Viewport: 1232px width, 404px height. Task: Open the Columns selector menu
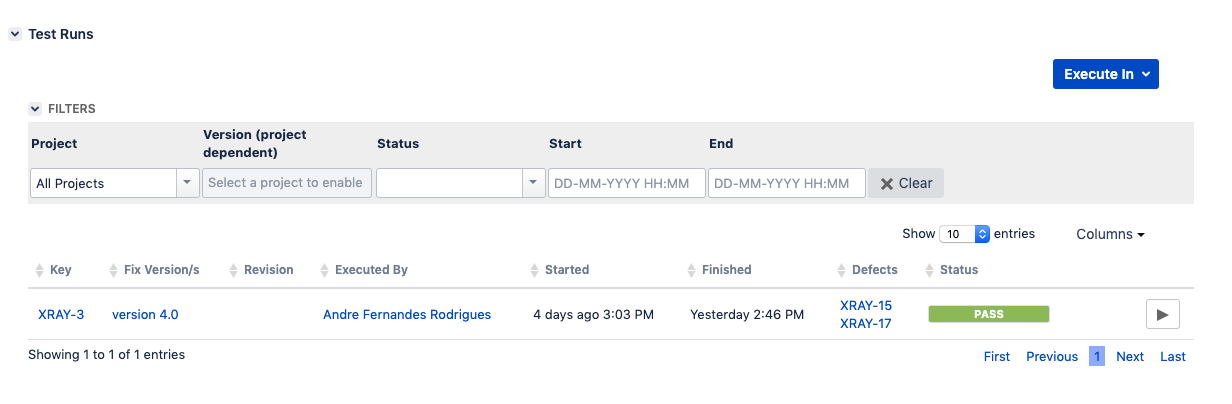pyautogui.click(x=1110, y=234)
